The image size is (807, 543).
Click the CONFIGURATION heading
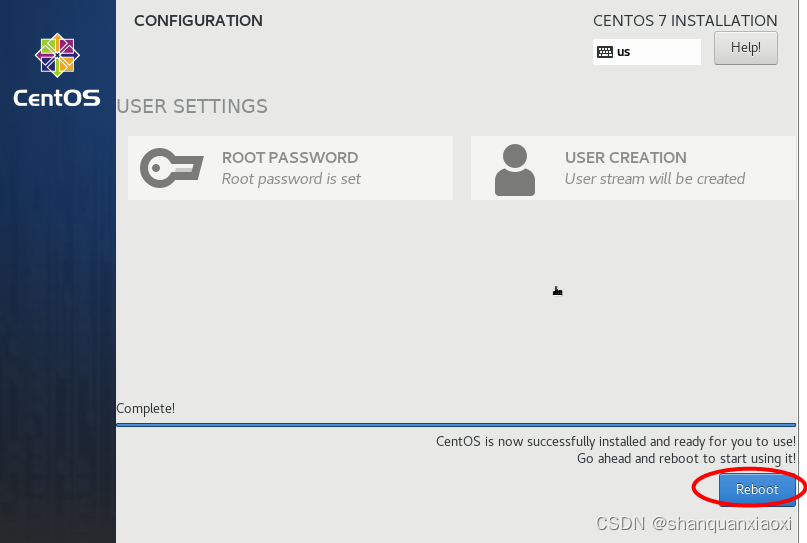click(198, 21)
